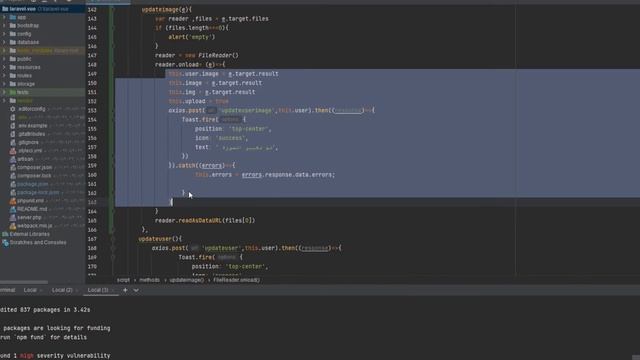Click the 'reader = new FileReader()' line
Image resolution: width=640 pixels, height=360 pixels.
tap(197, 55)
